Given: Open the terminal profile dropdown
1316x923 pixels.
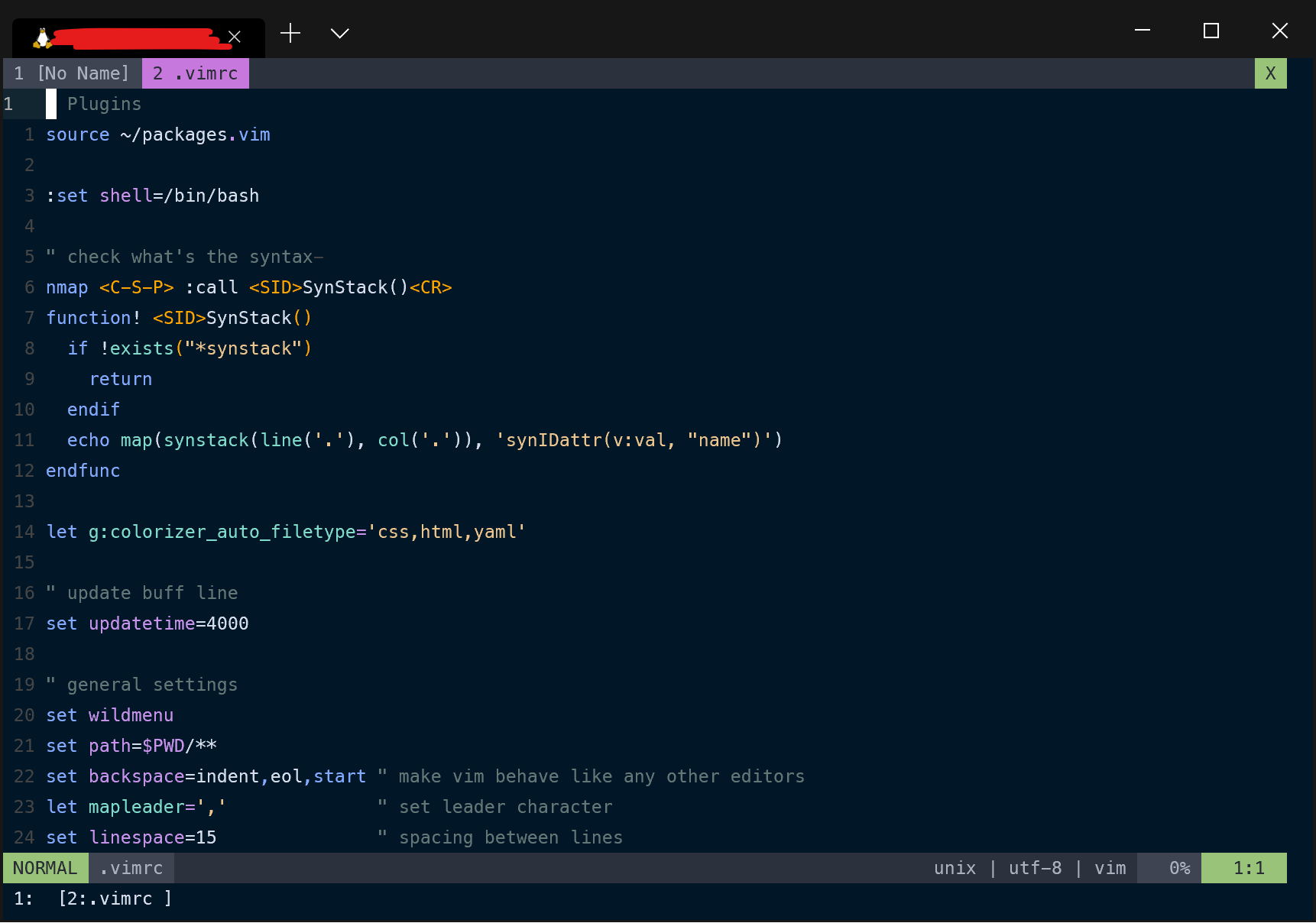Looking at the screenshot, I should coord(340,33).
